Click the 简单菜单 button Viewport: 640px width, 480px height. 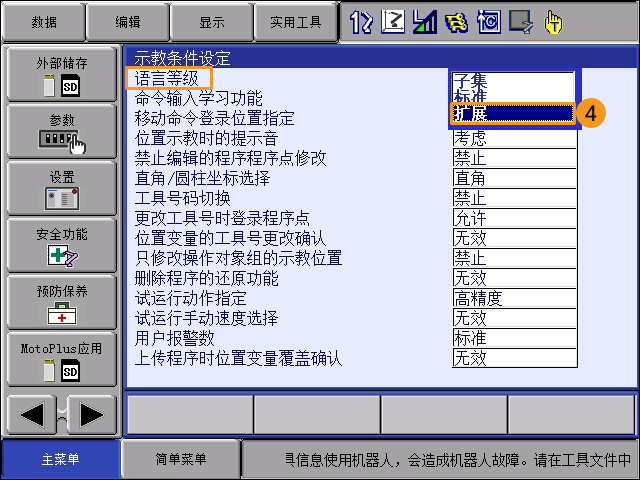point(180,459)
